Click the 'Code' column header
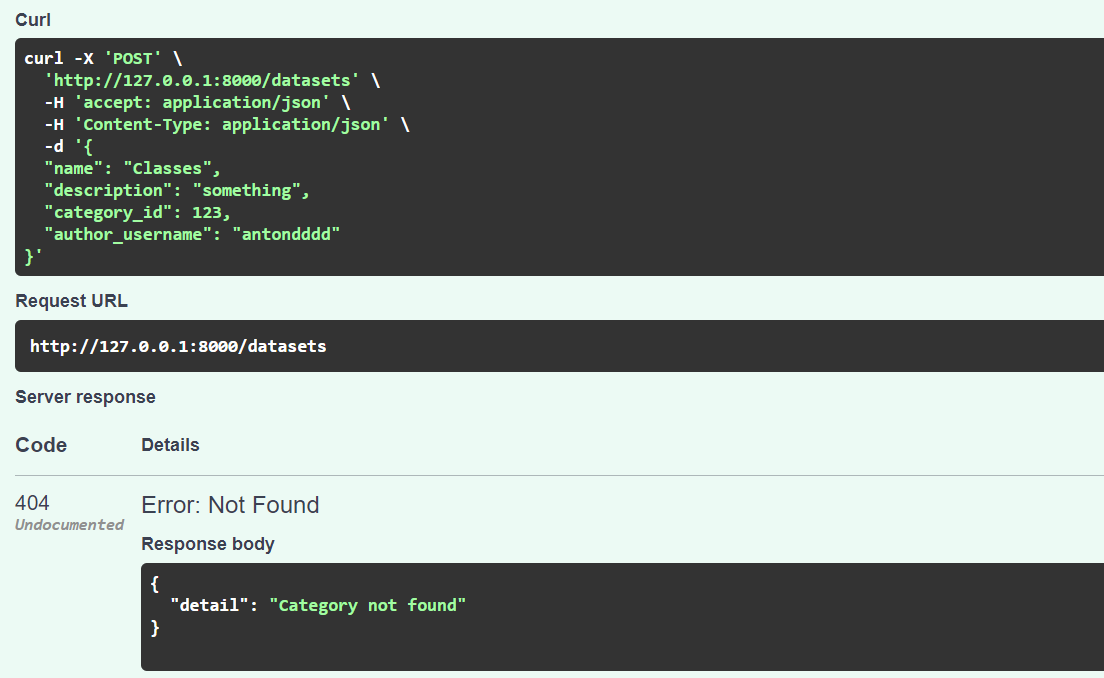Image resolution: width=1104 pixels, height=678 pixels. [41, 445]
